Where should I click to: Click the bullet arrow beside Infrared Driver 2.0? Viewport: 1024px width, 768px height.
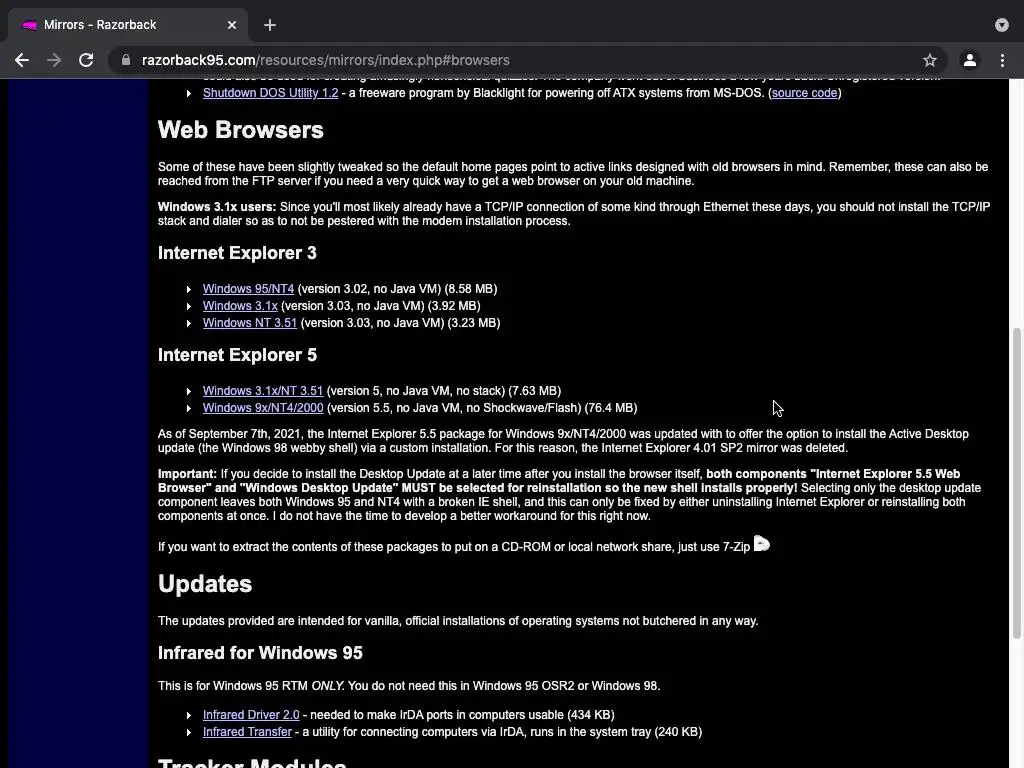pos(189,714)
